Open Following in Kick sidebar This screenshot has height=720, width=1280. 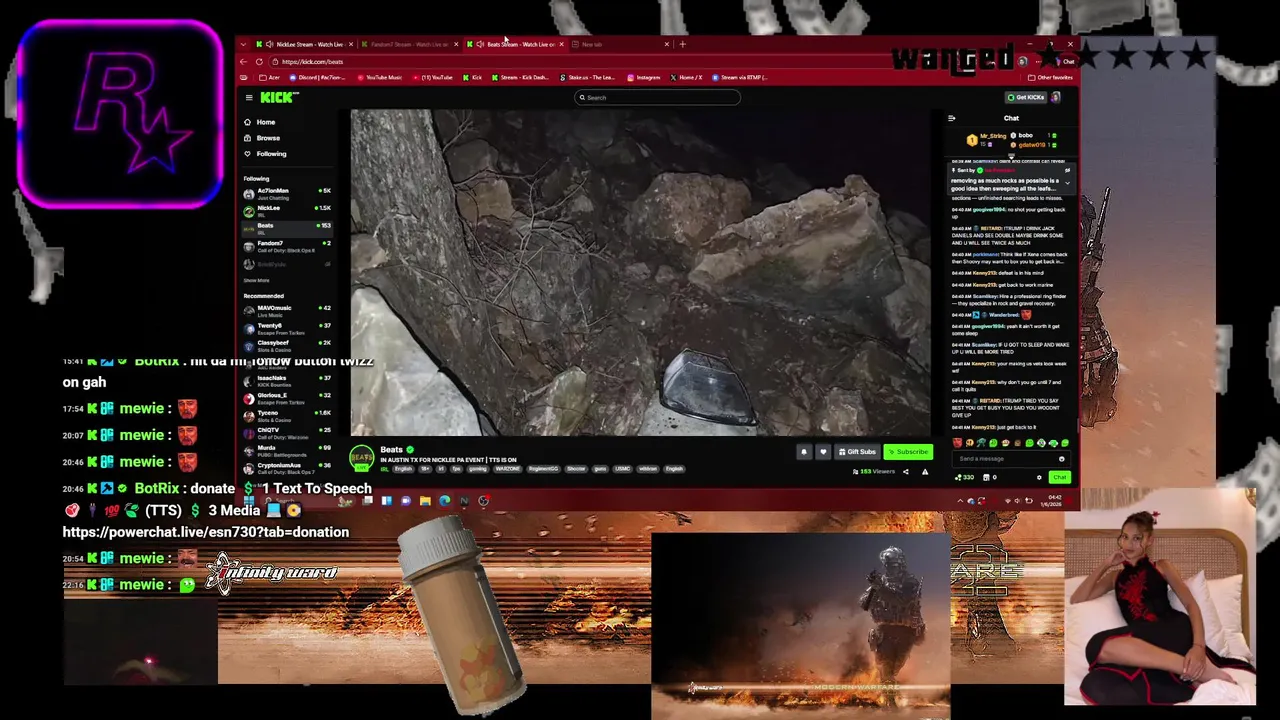tap(265, 154)
